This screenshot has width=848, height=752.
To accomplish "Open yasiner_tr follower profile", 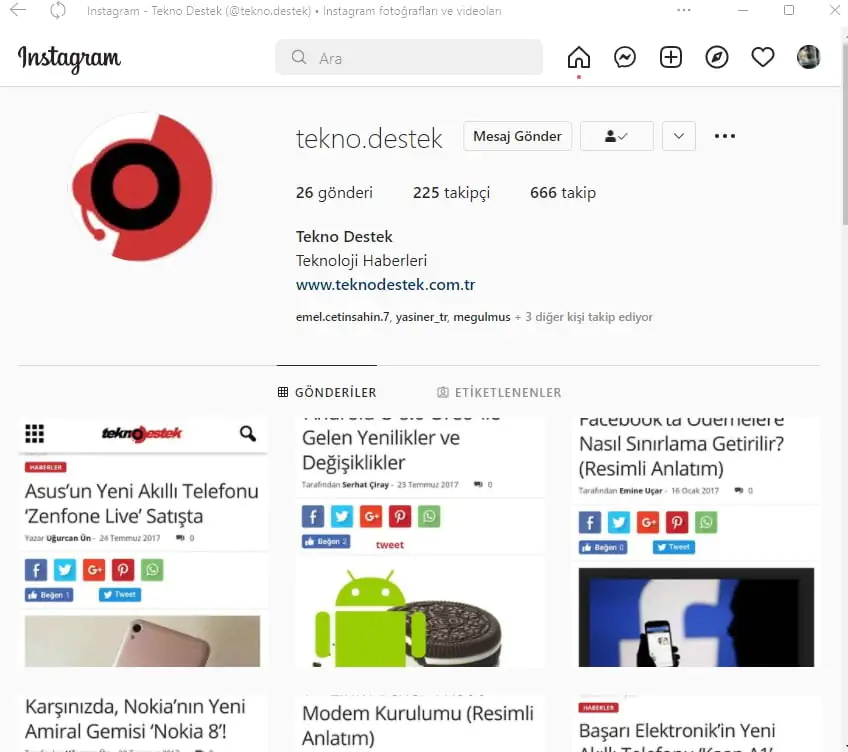I will click(x=421, y=317).
